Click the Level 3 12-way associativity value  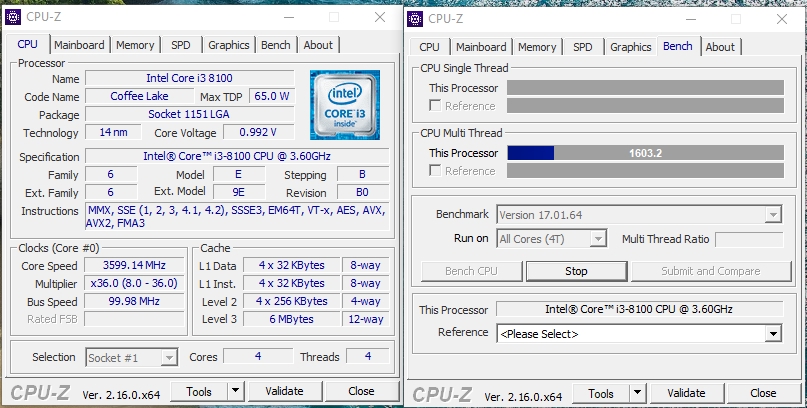[366, 319]
